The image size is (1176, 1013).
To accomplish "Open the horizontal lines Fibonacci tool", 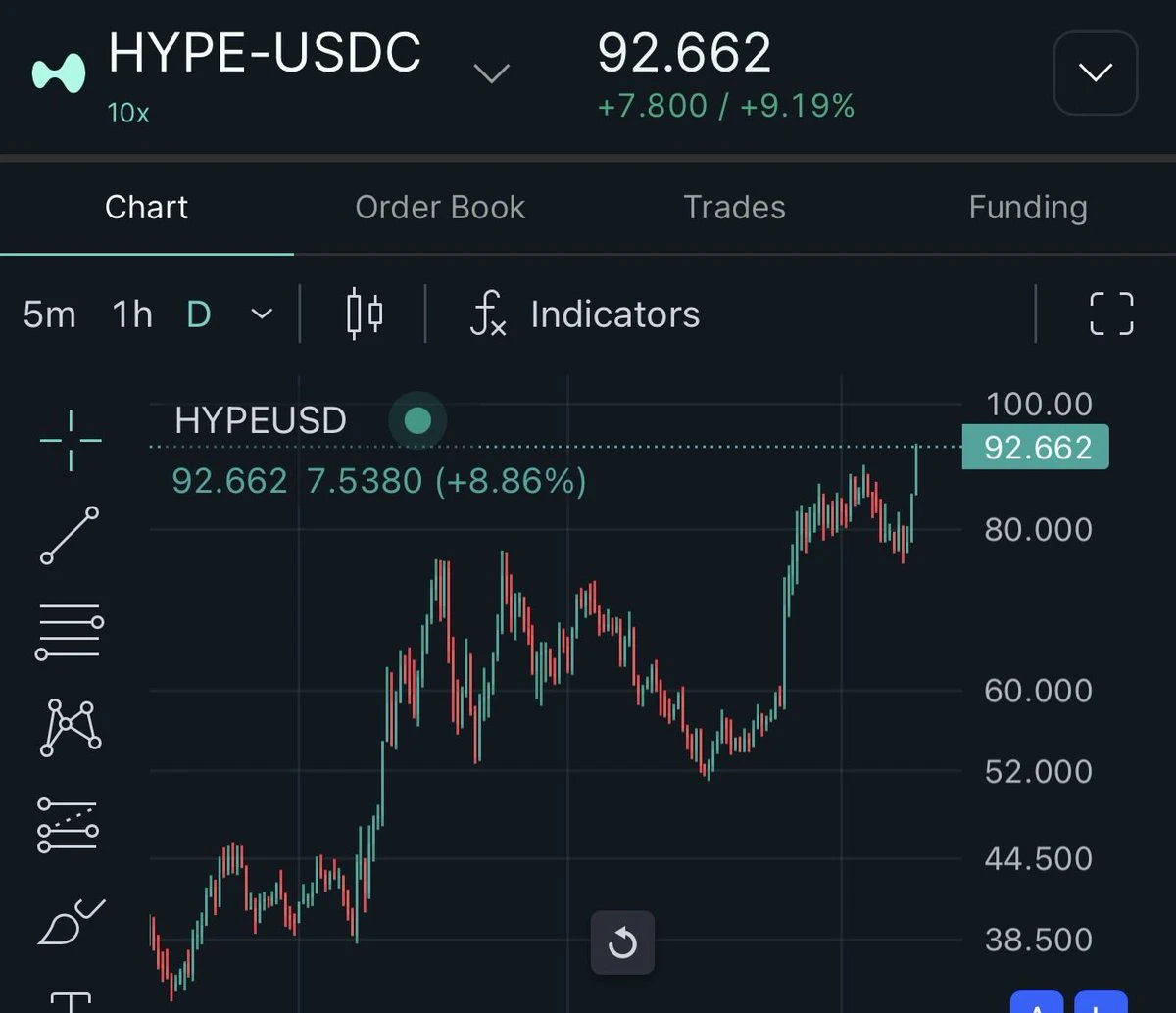I will point(70,632).
